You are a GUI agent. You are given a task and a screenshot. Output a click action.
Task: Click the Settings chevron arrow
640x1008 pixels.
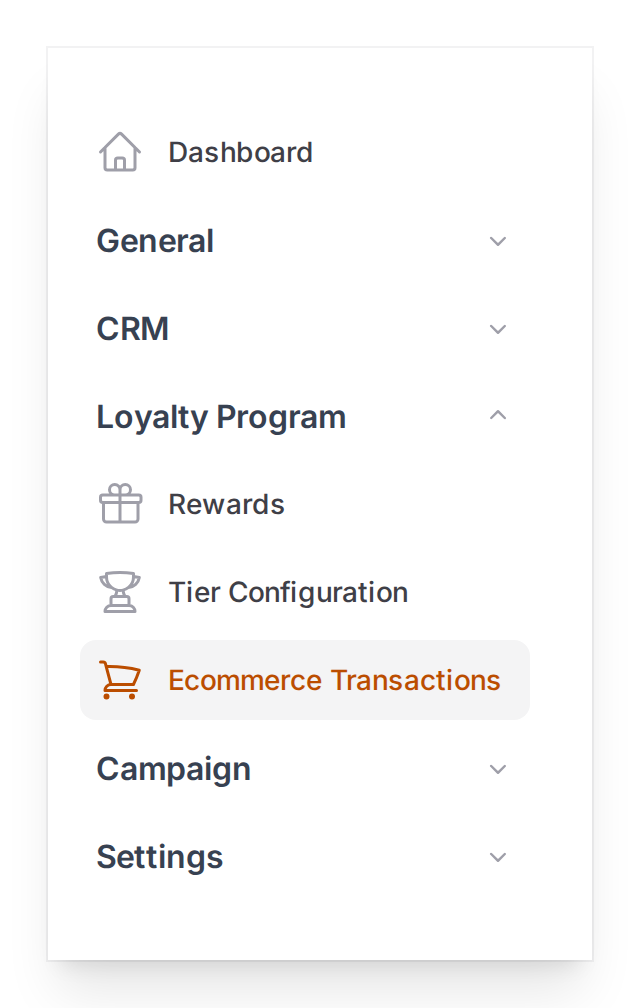pyautogui.click(x=497, y=857)
